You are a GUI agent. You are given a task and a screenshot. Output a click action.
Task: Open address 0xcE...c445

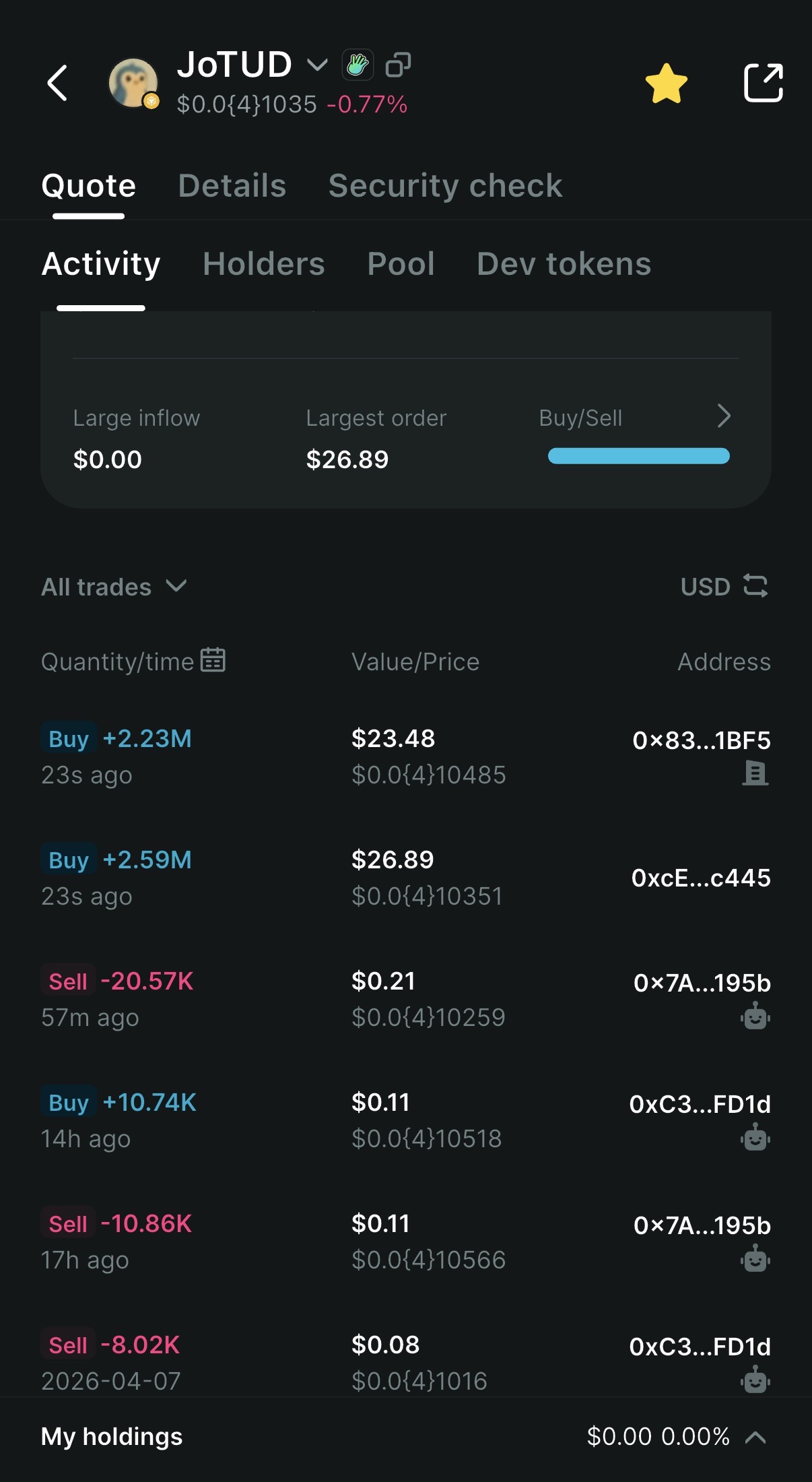pos(700,878)
